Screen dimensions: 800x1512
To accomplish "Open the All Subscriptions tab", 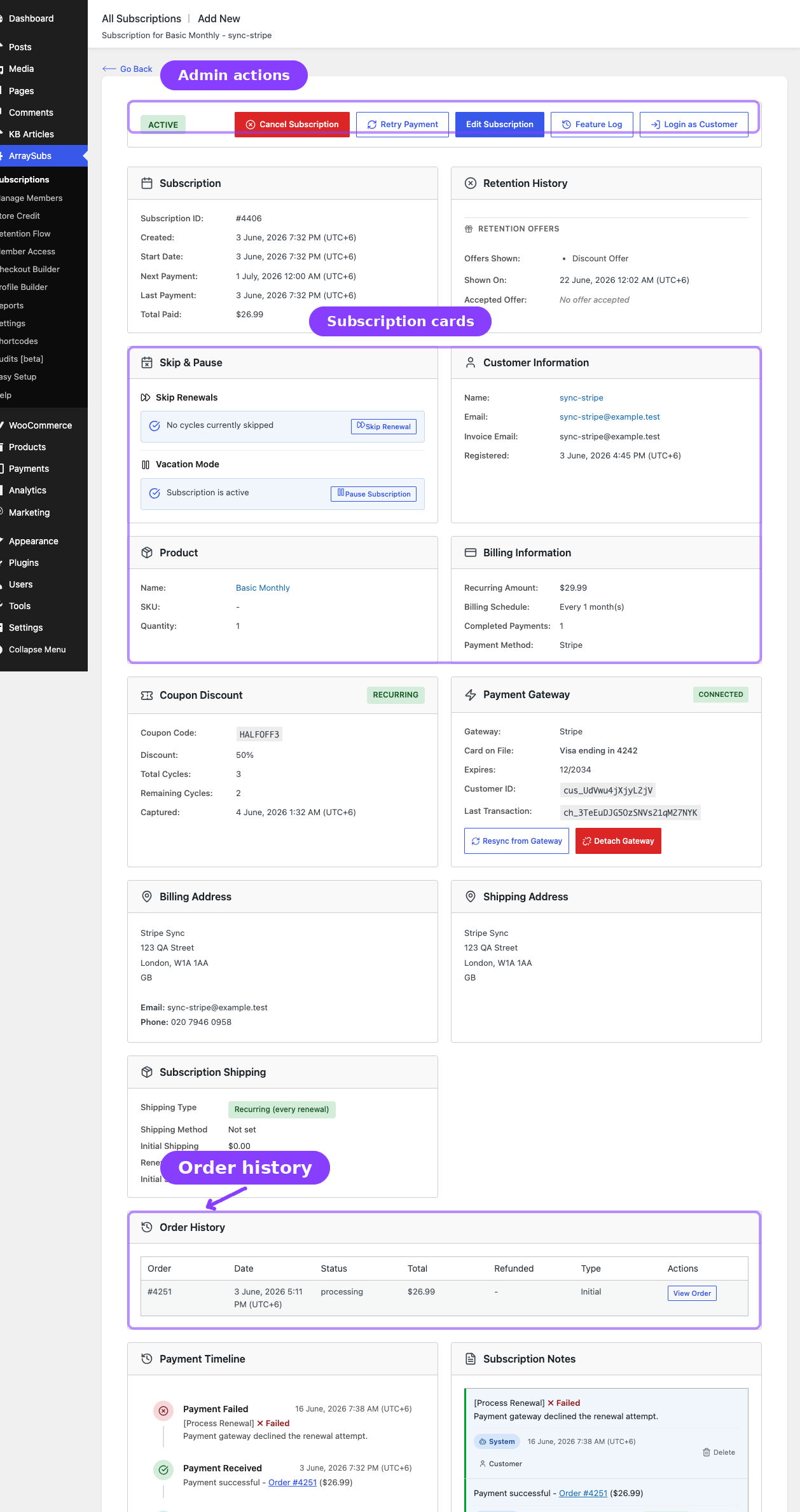I will pyautogui.click(x=141, y=18).
